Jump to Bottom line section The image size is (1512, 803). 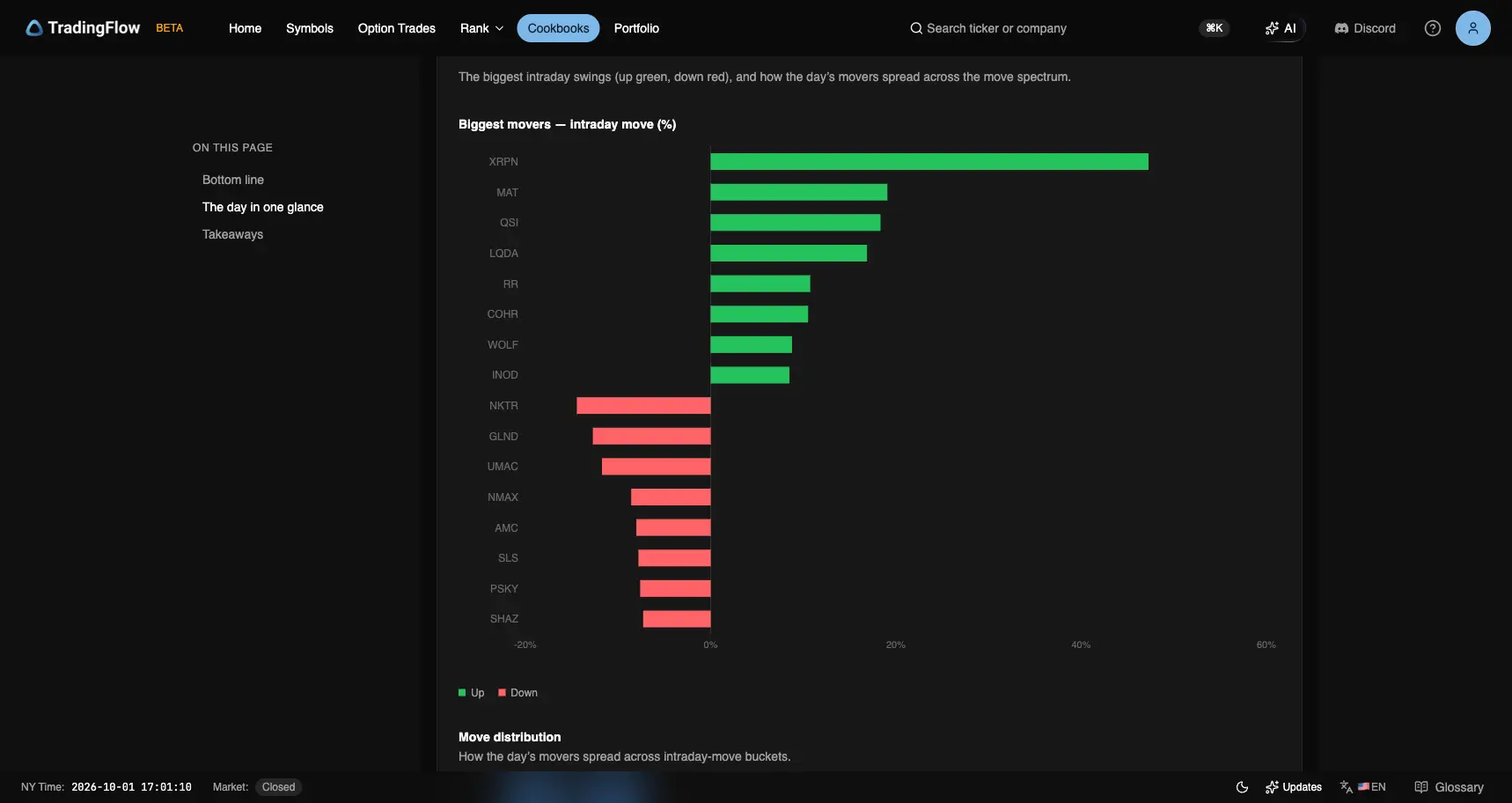point(233,180)
